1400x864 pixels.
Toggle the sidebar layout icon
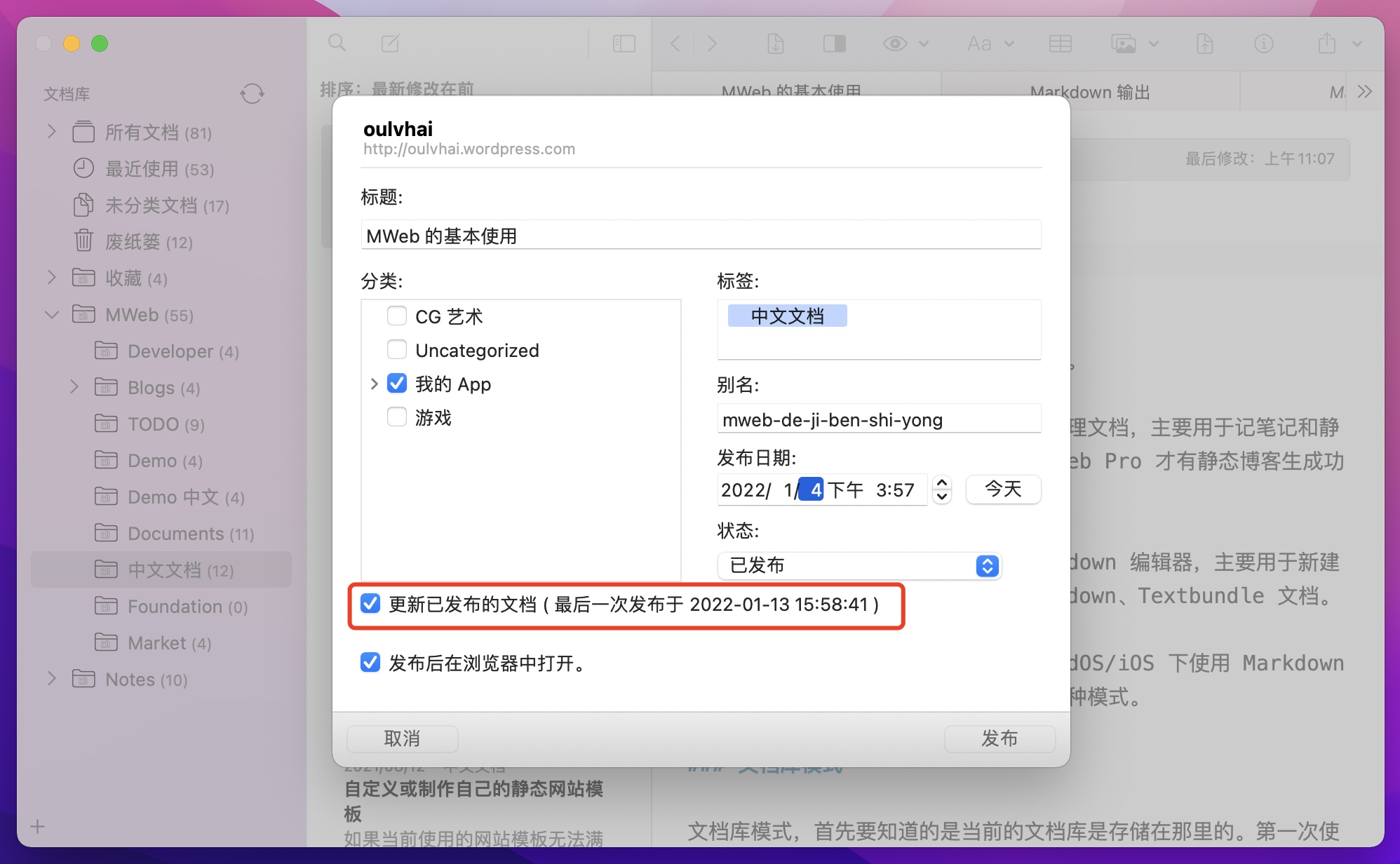pyautogui.click(x=624, y=43)
